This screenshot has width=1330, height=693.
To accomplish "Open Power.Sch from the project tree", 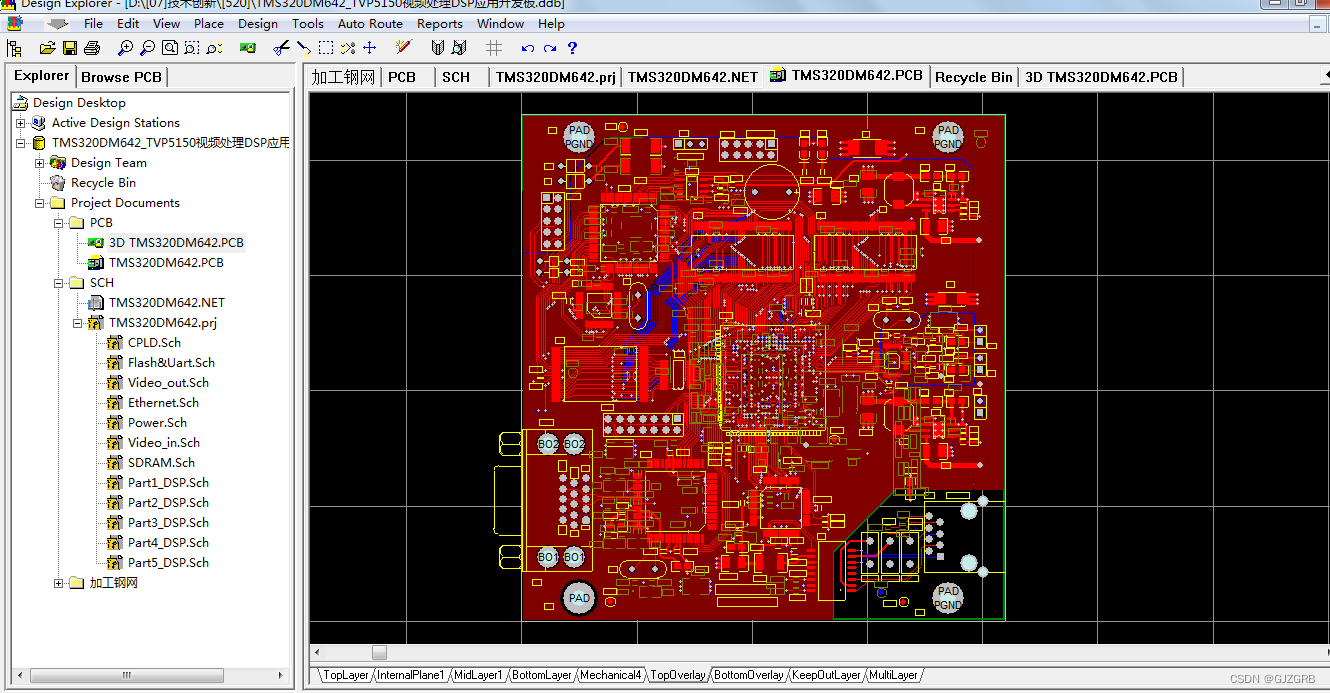I will [158, 422].
